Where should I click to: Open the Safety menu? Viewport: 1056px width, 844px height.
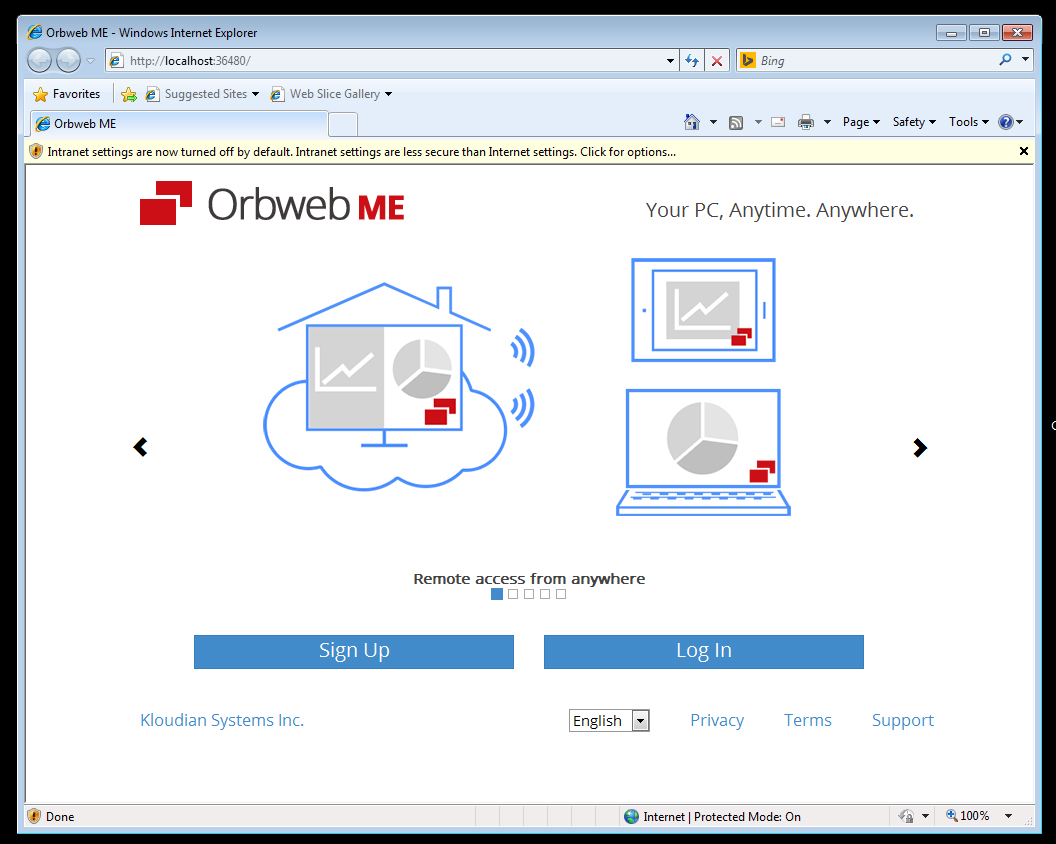(x=914, y=122)
